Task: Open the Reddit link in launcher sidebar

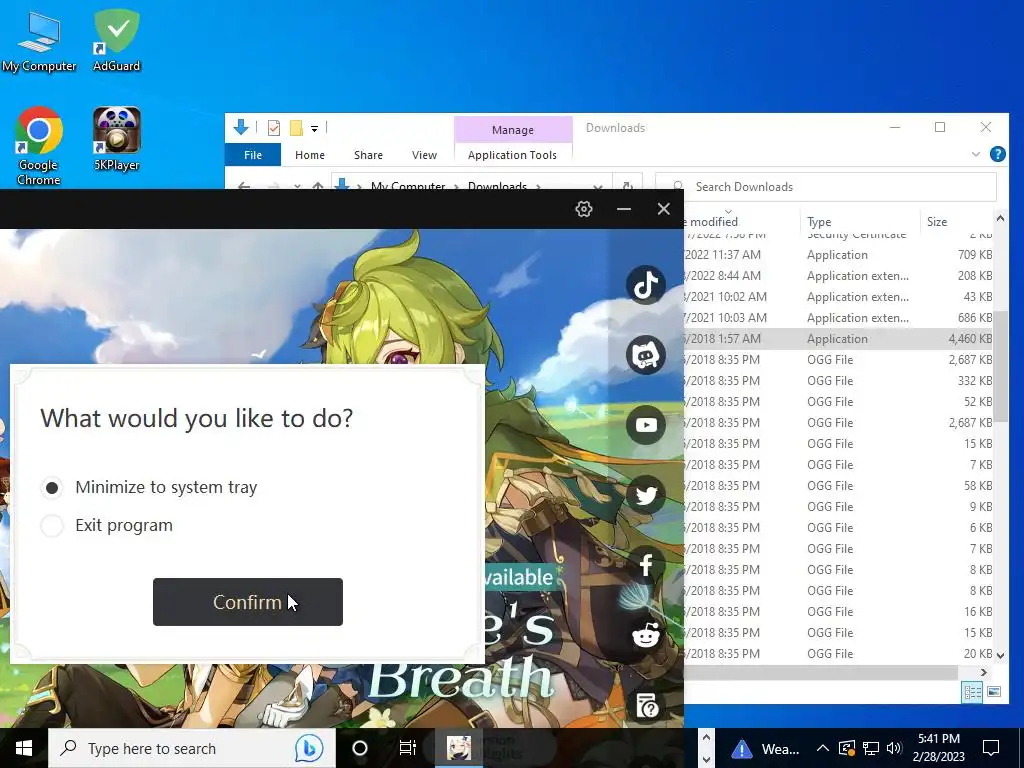Action: pos(646,635)
